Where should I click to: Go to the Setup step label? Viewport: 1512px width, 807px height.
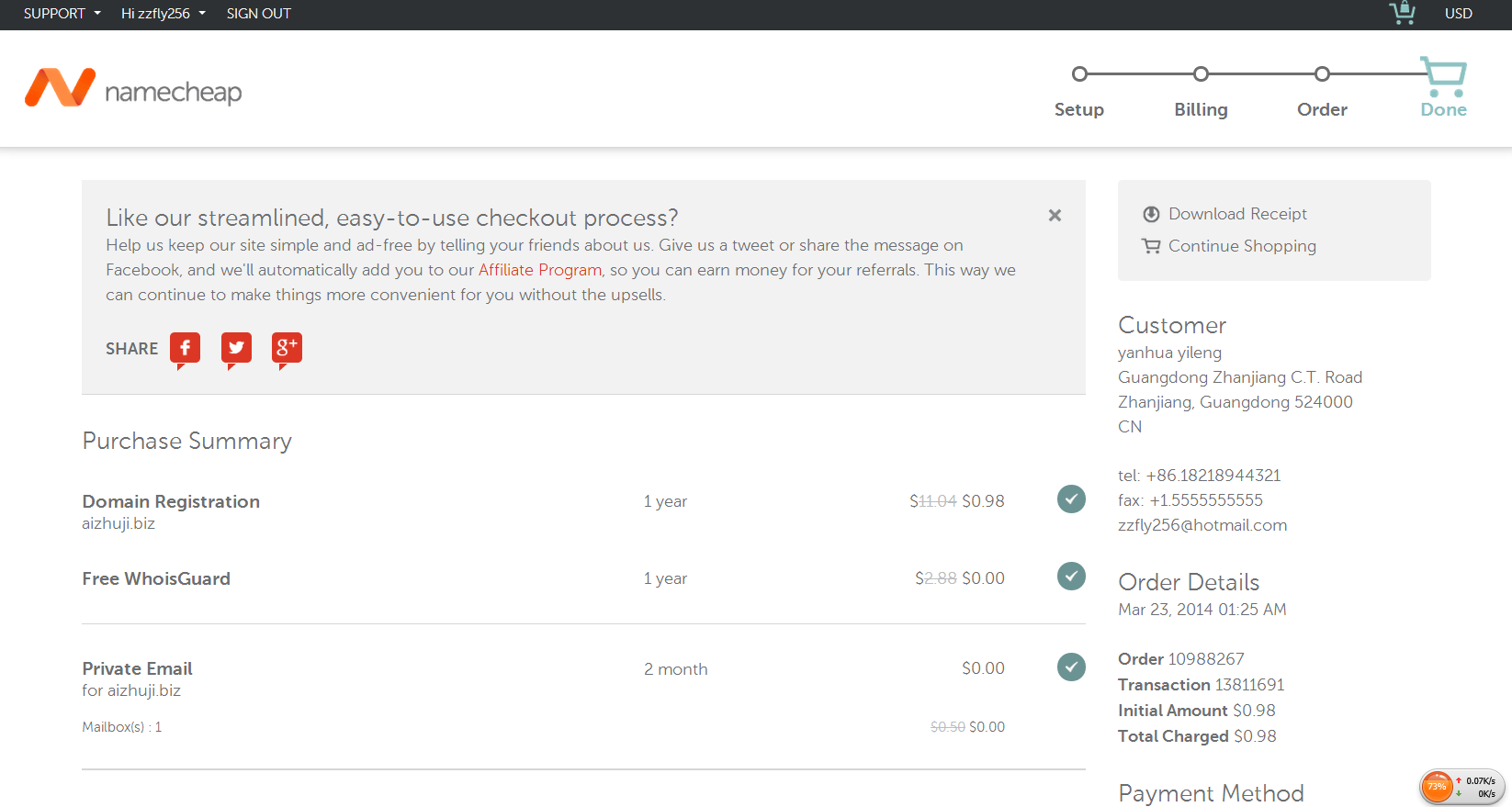pyautogui.click(x=1079, y=109)
